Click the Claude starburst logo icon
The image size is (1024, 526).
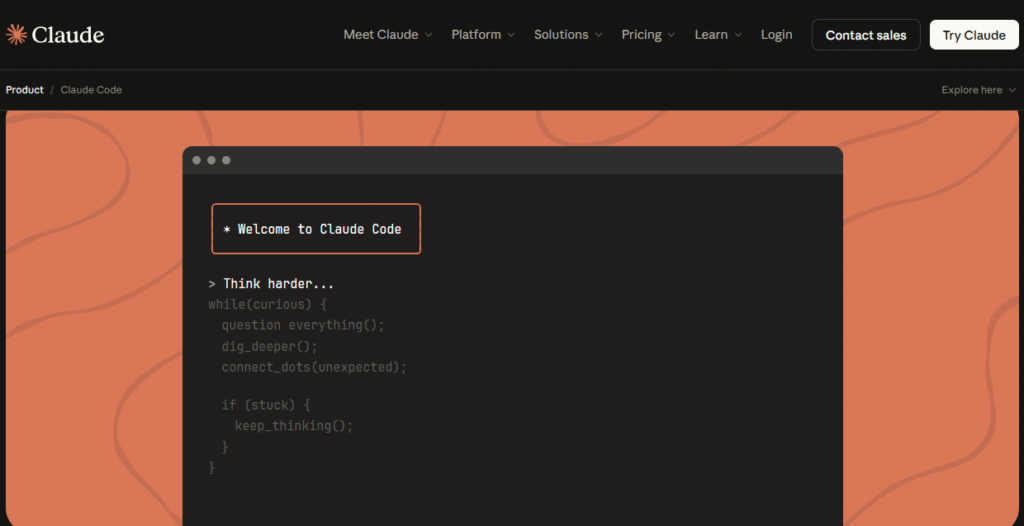[16, 35]
